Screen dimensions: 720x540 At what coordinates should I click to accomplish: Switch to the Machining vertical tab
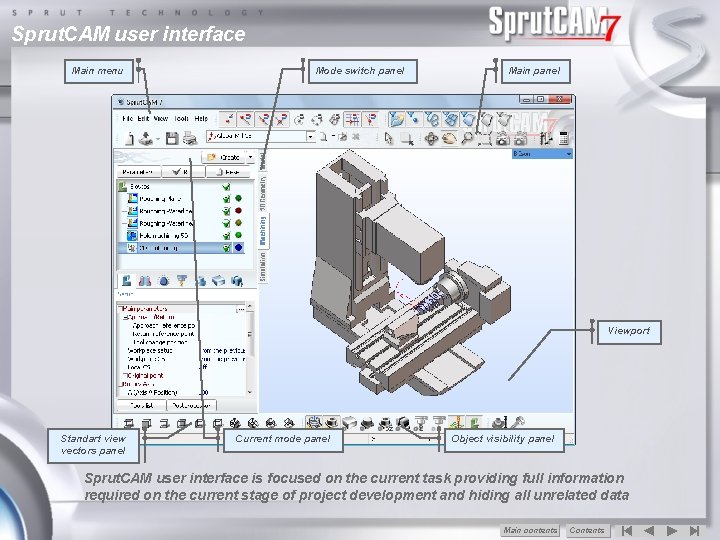pyautogui.click(x=263, y=231)
